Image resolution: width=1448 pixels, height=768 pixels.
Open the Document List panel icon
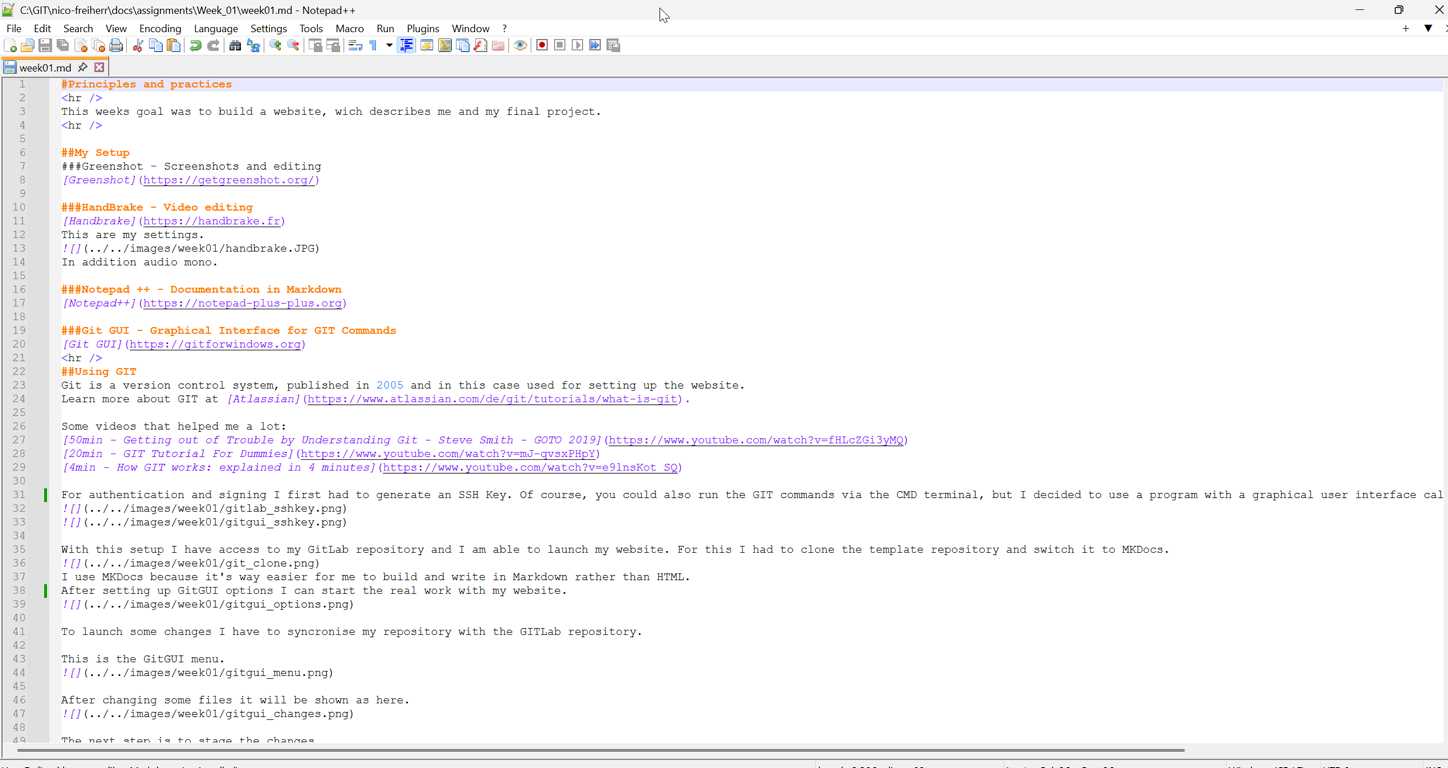463,45
